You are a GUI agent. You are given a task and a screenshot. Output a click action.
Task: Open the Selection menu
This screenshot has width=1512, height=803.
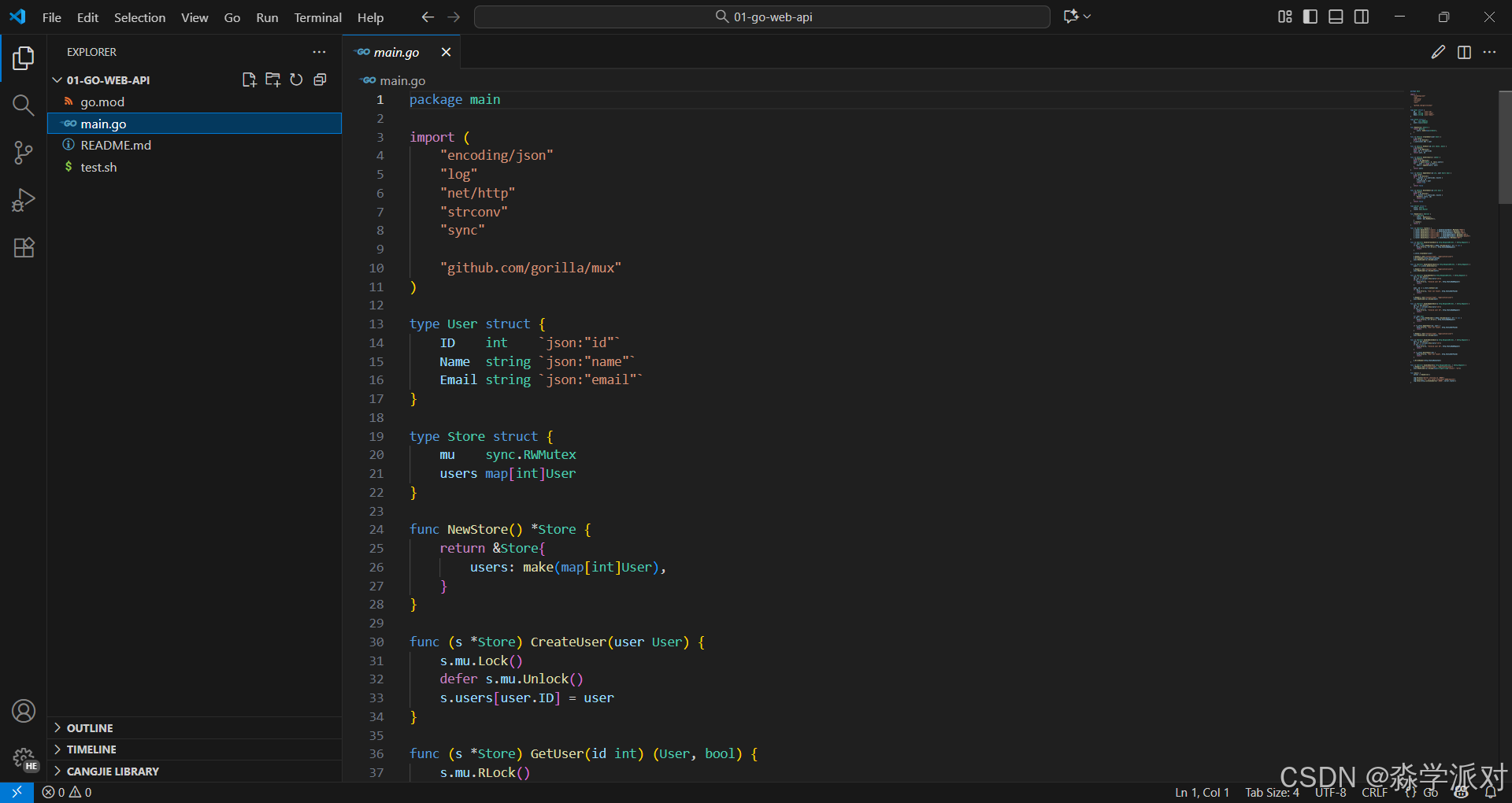coord(139,17)
